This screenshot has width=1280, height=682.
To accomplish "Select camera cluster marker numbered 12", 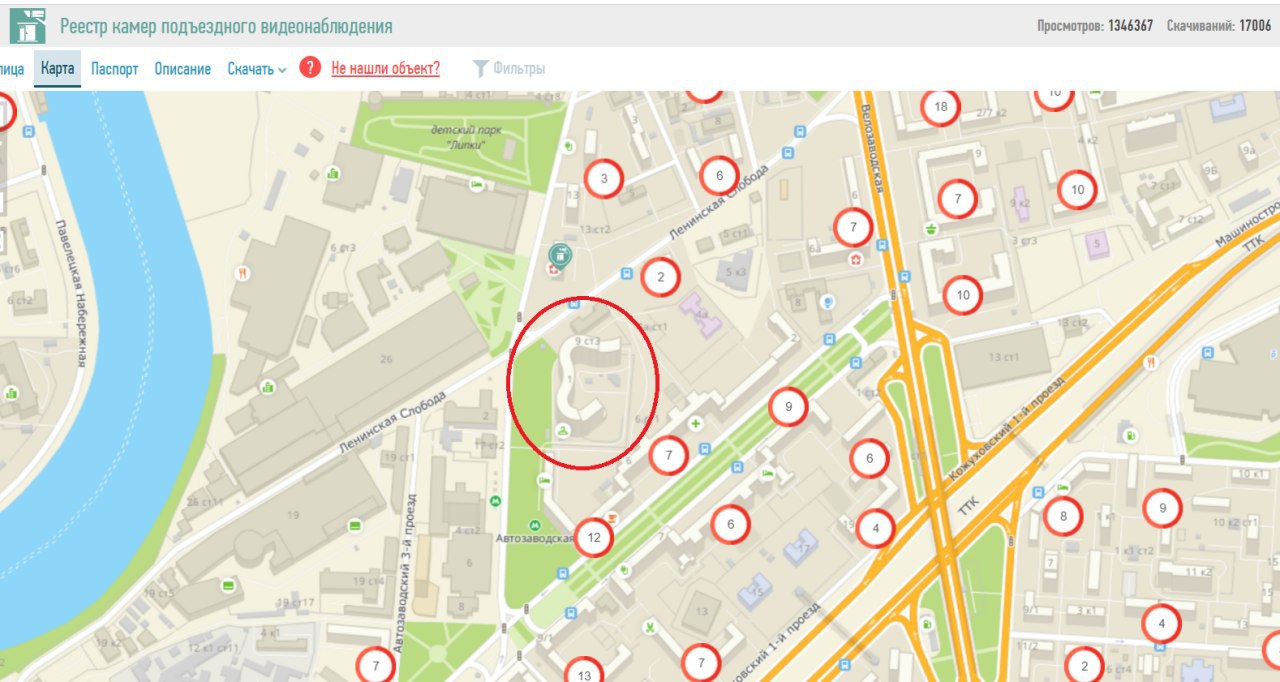I will [x=594, y=538].
